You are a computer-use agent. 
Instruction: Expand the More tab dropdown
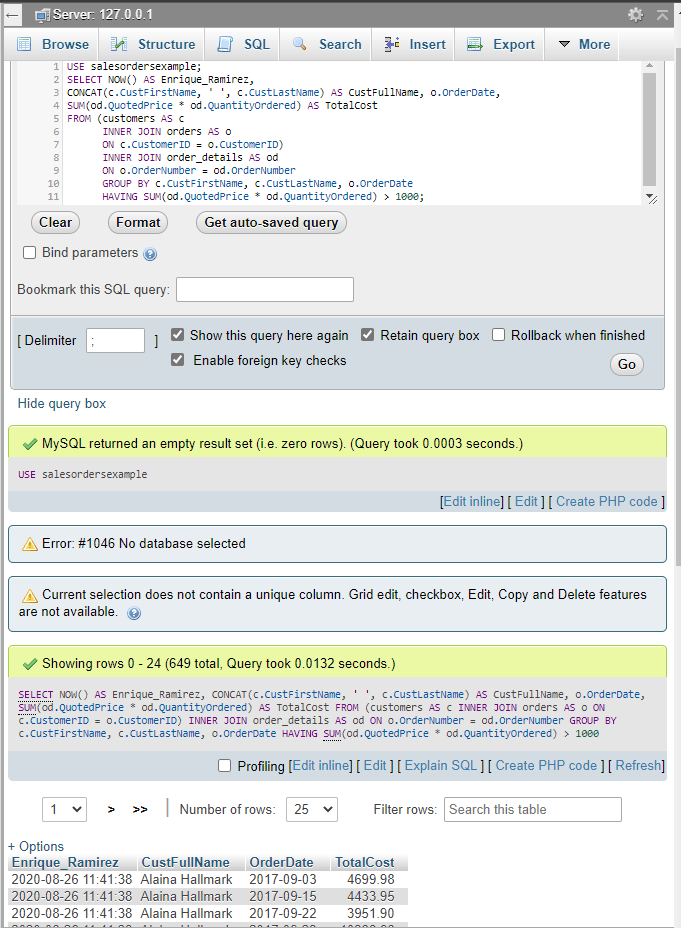(584, 44)
